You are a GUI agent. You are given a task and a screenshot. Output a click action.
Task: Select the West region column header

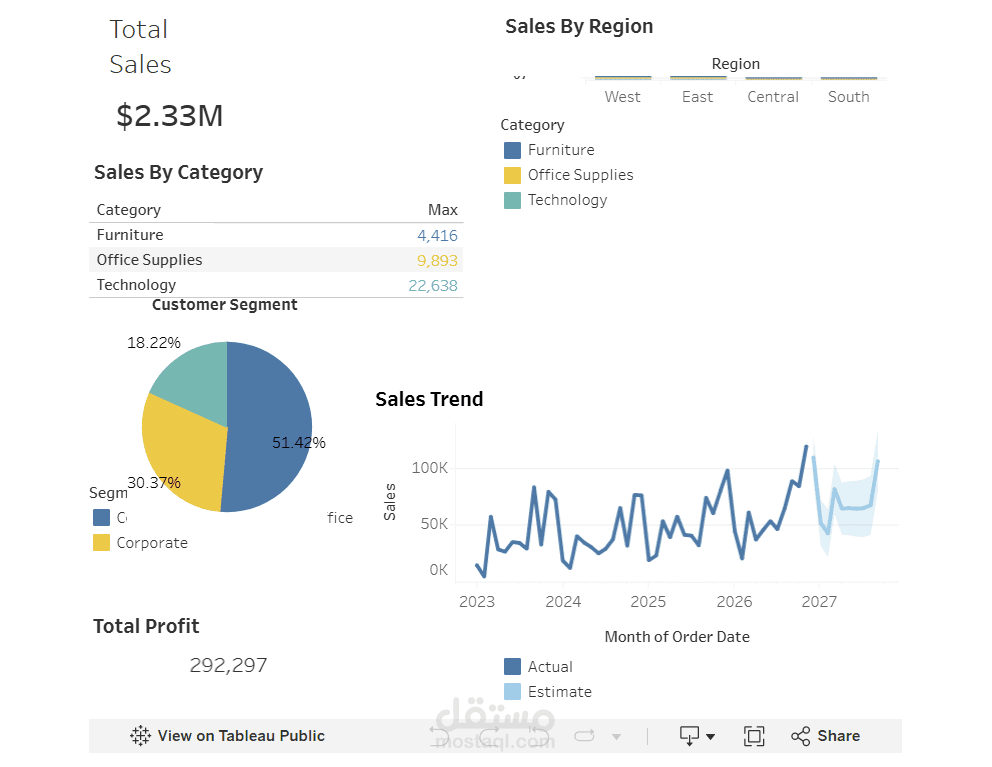click(623, 97)
